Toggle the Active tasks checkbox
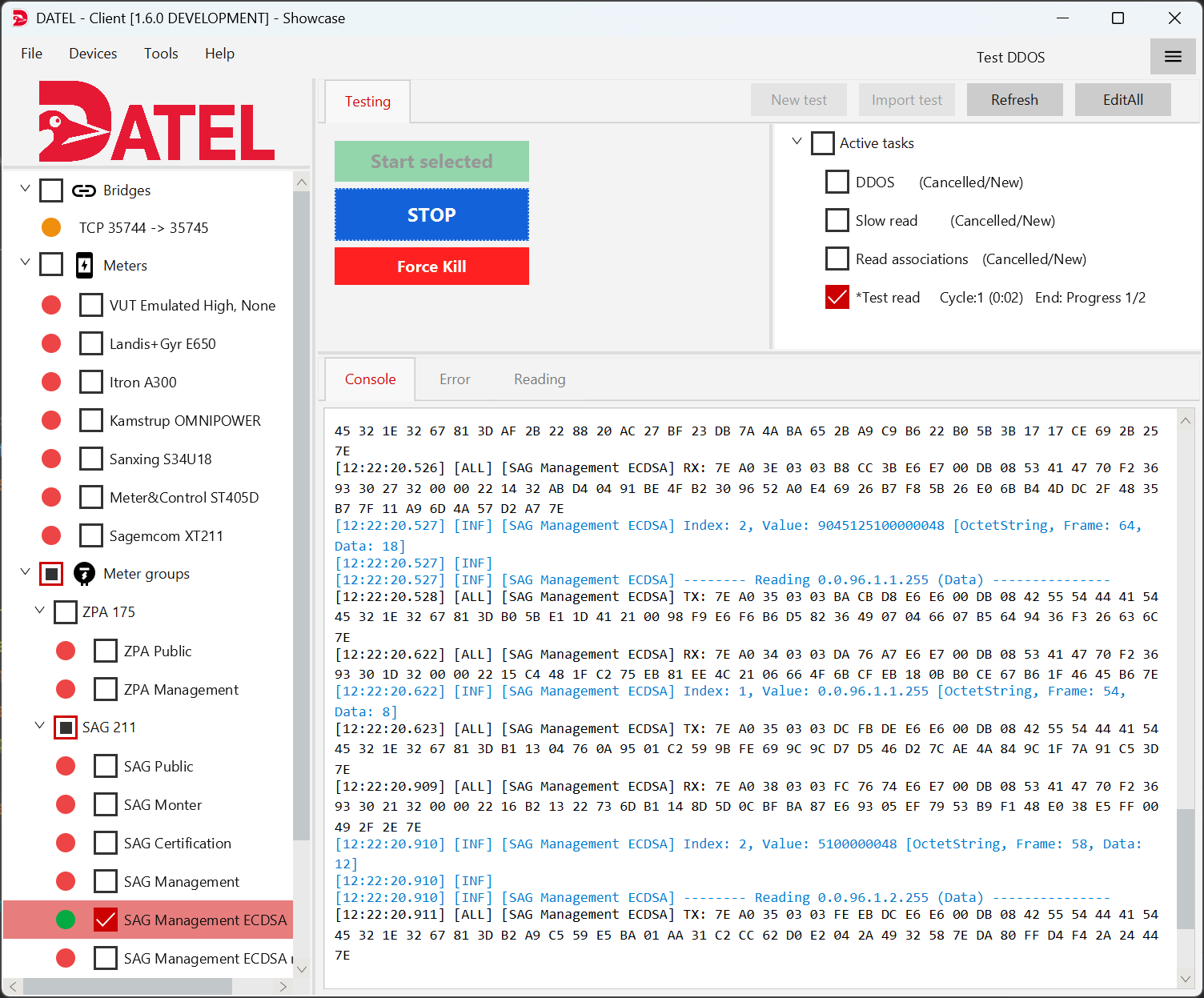The height and width of the screenshot is (998, 1204). 823,143
